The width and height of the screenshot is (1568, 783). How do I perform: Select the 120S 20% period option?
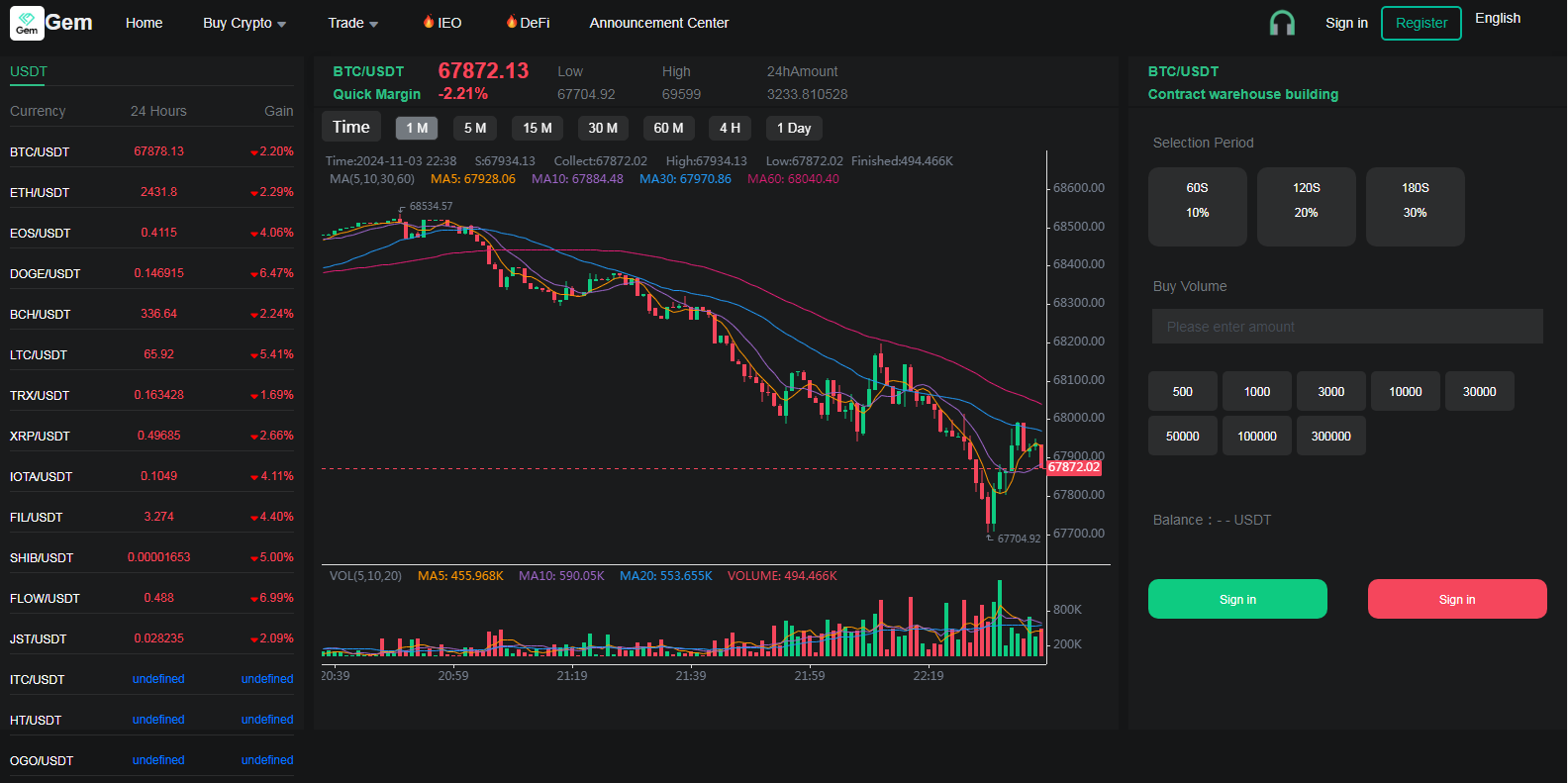click(x=1306, y=206)
